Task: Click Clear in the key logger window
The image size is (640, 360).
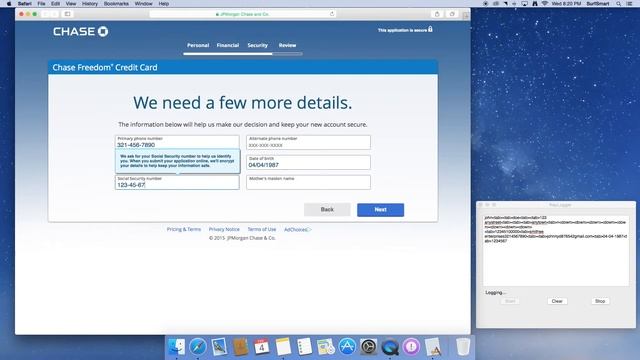Action: [x=557, y=301]
